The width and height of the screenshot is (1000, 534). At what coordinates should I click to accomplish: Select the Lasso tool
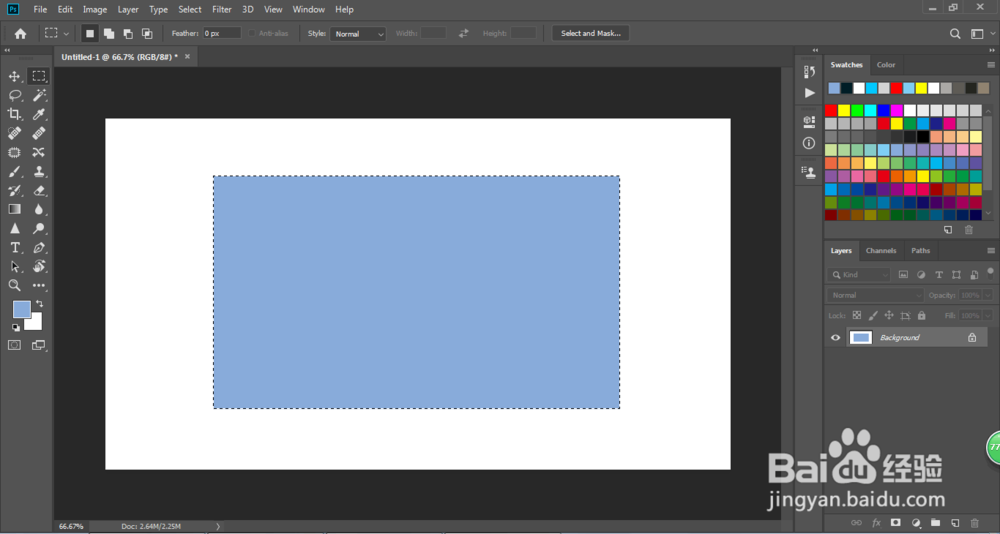(x=14, y=96)
